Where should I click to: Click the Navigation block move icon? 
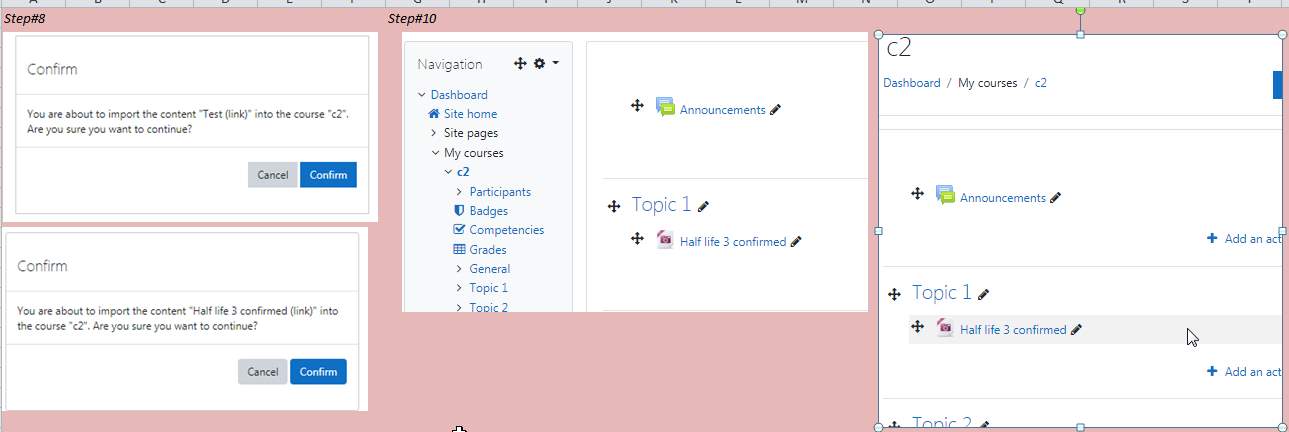[520, 63]
